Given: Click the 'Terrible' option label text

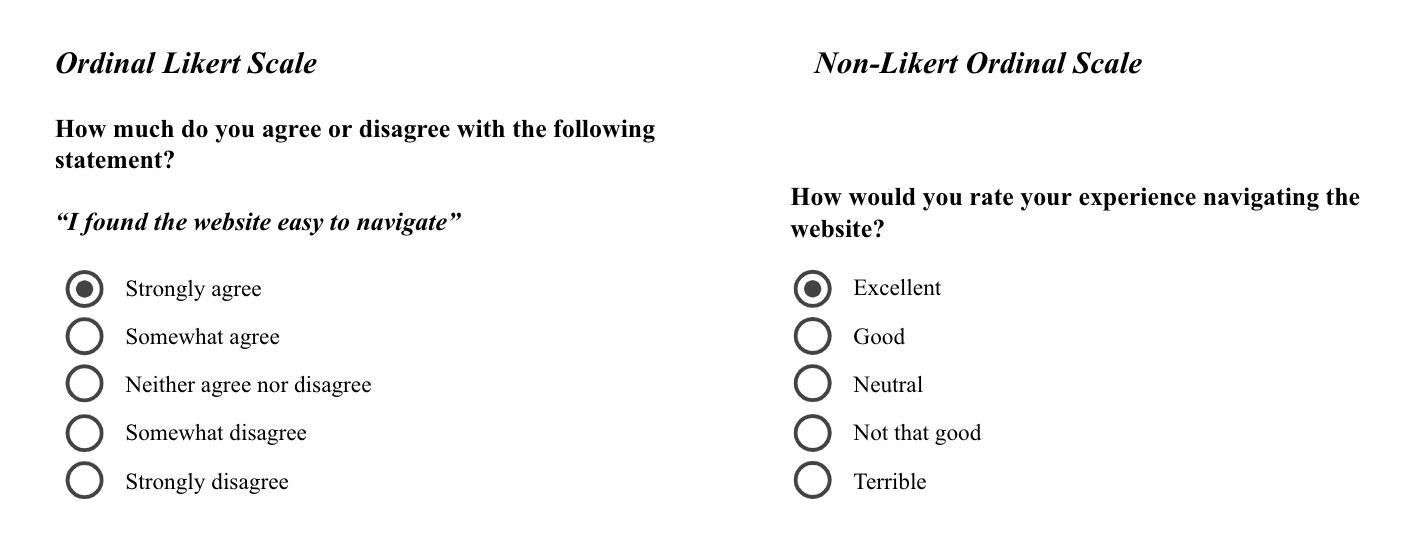Looking at the screenshot, I should (x=889, y=481).
